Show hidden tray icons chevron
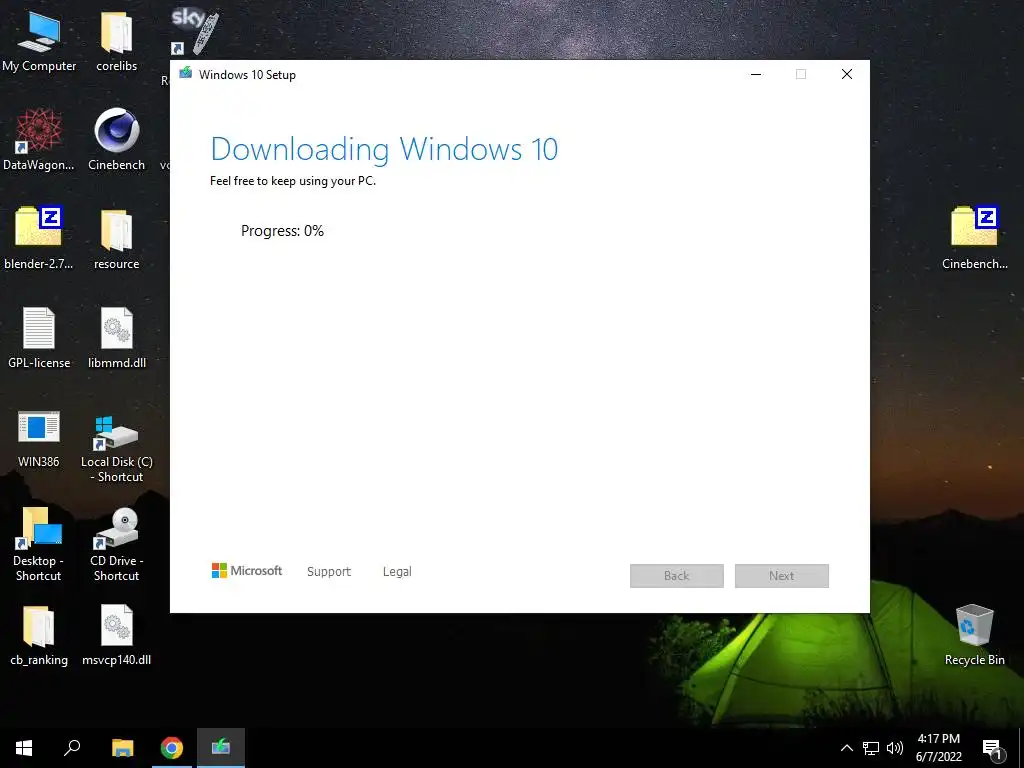 coord(846,748)
